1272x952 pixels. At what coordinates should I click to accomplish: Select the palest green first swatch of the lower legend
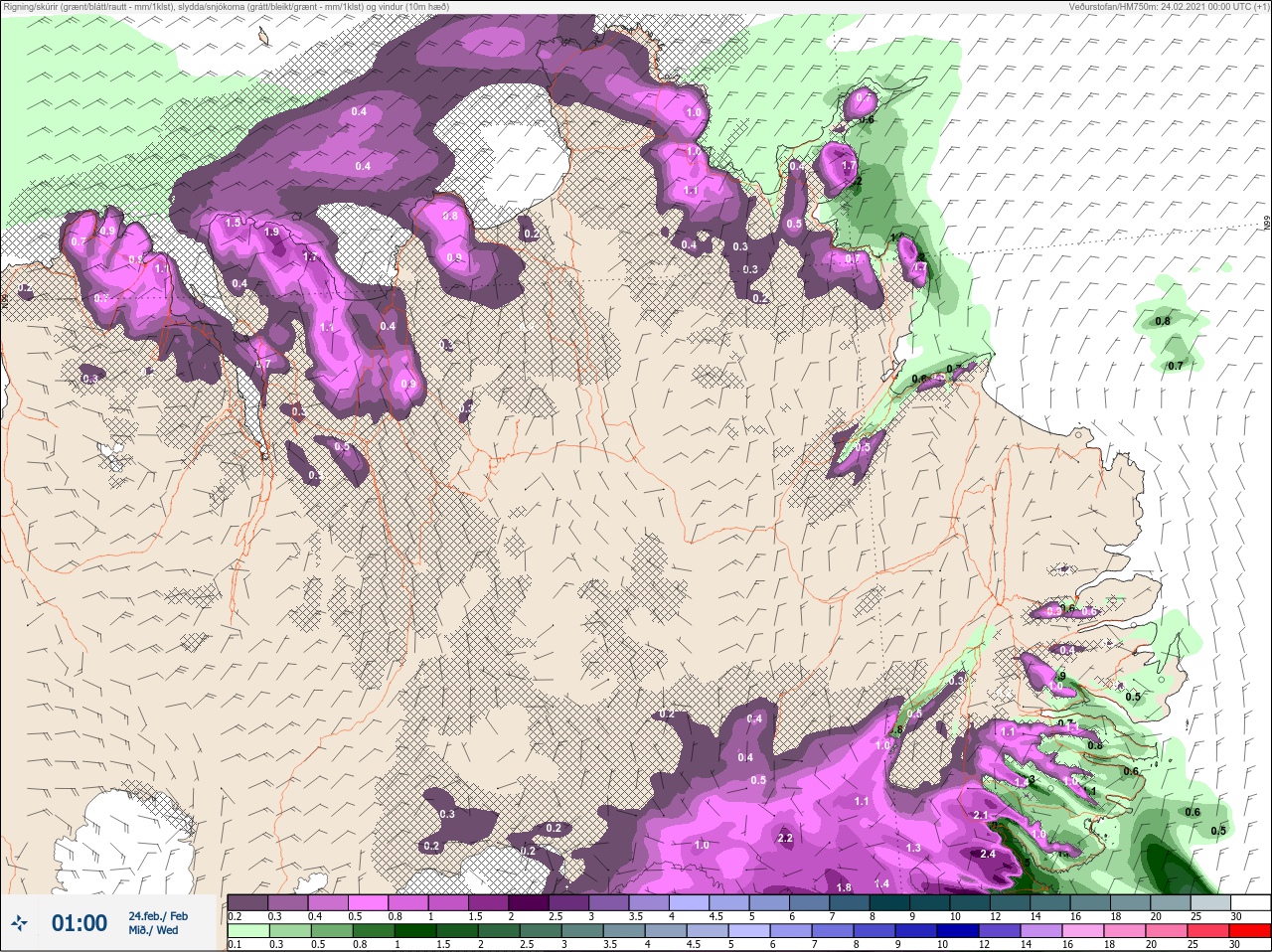coord(247,931)
